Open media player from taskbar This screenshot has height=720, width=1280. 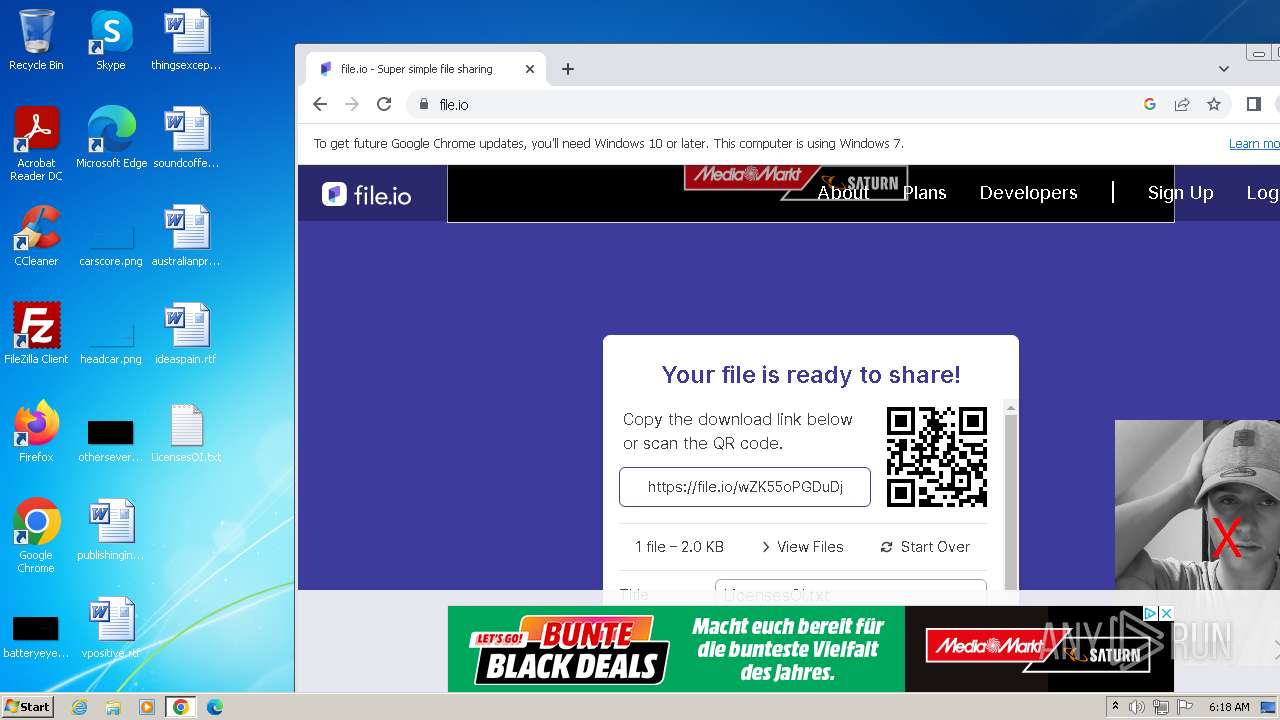147,707
